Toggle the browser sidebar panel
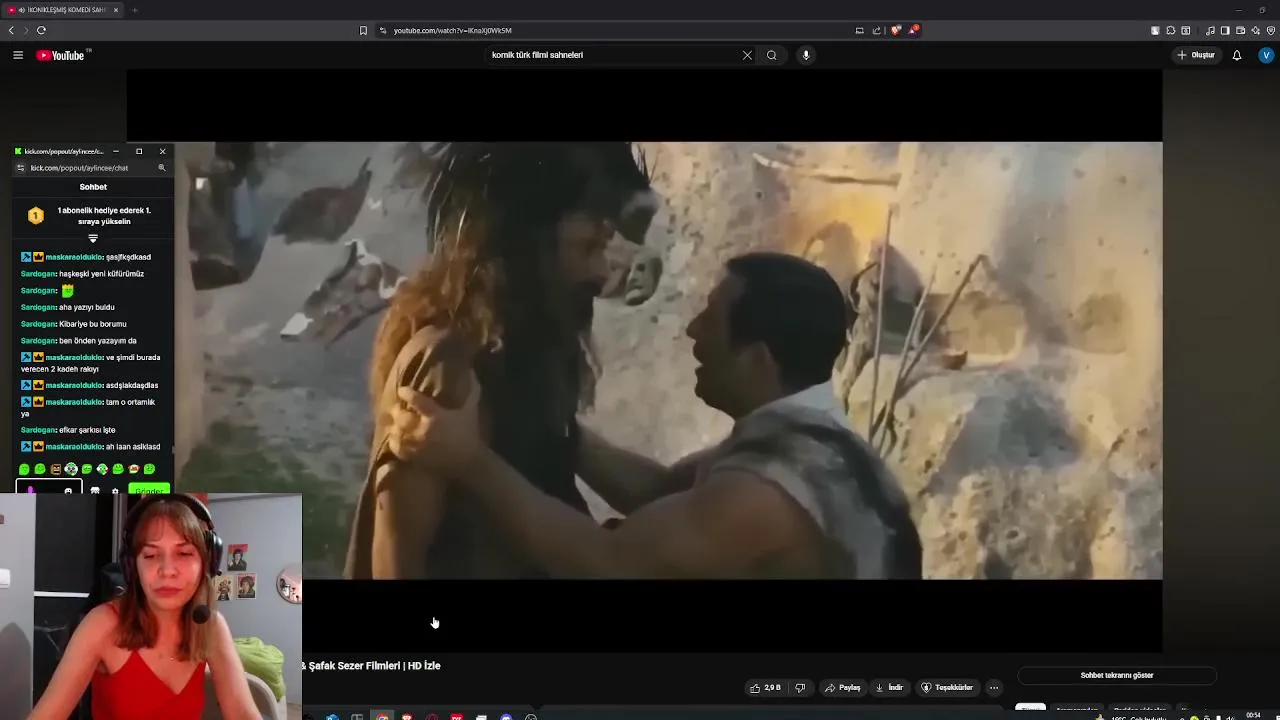Image resolution: width=1280 pixels, height=720 pixels. [x=1225, y=30]
